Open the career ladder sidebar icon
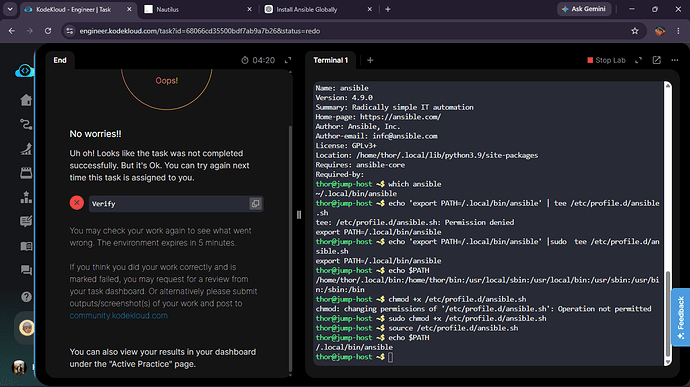Viewport: 690px width, 387px height. coord(26,149)
